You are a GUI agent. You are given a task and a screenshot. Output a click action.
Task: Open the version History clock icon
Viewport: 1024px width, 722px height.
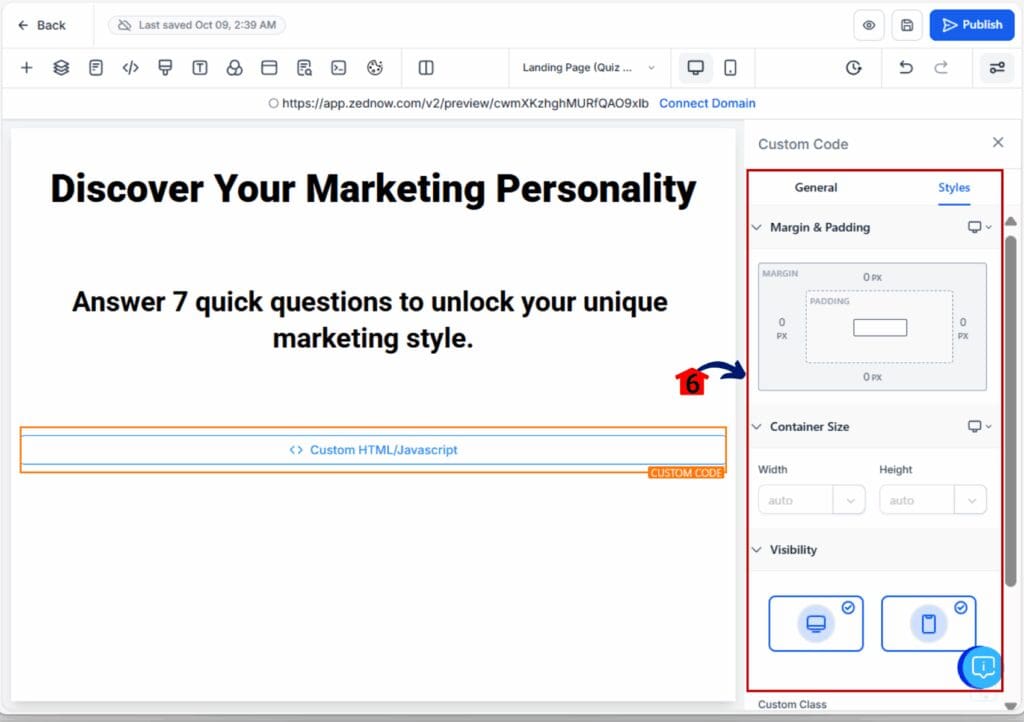tap(853, 67)
